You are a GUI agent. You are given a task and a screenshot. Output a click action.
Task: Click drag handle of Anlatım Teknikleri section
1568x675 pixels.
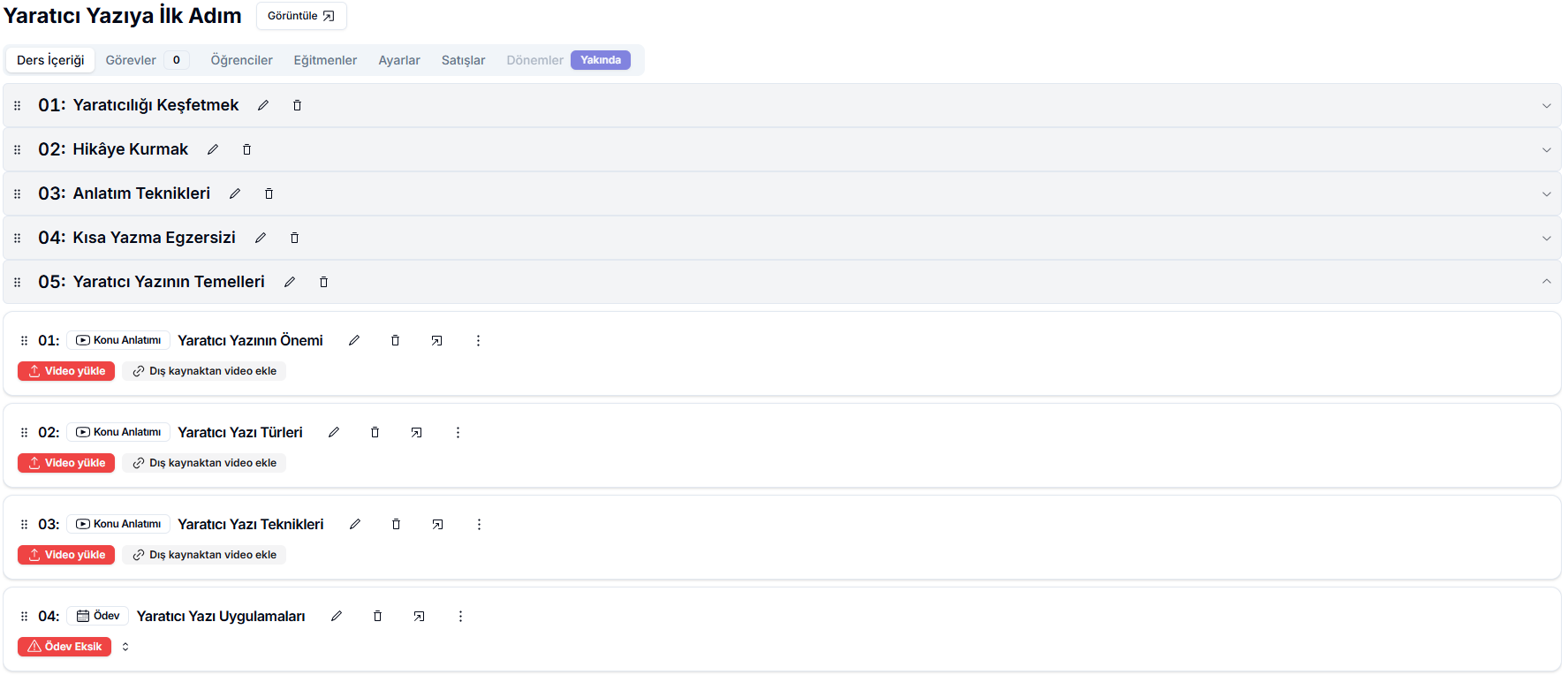(18, 193)
